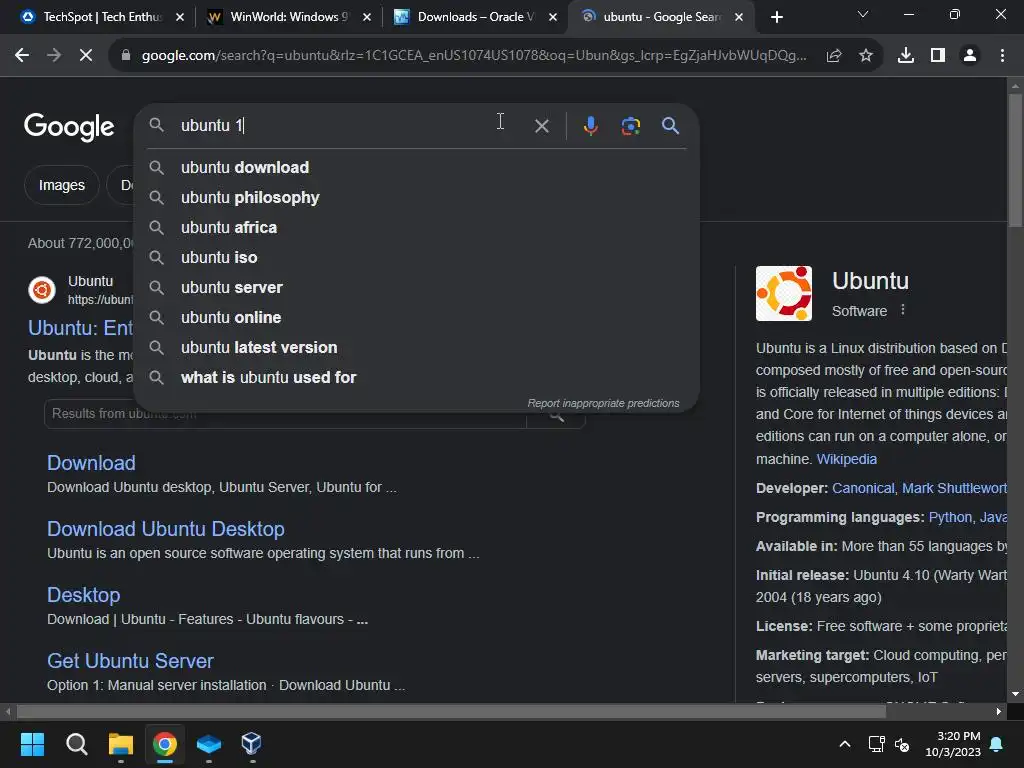The image size is (1024, 768).
Task: Start voice search with microphone
Action: click(x=590, y=125)
